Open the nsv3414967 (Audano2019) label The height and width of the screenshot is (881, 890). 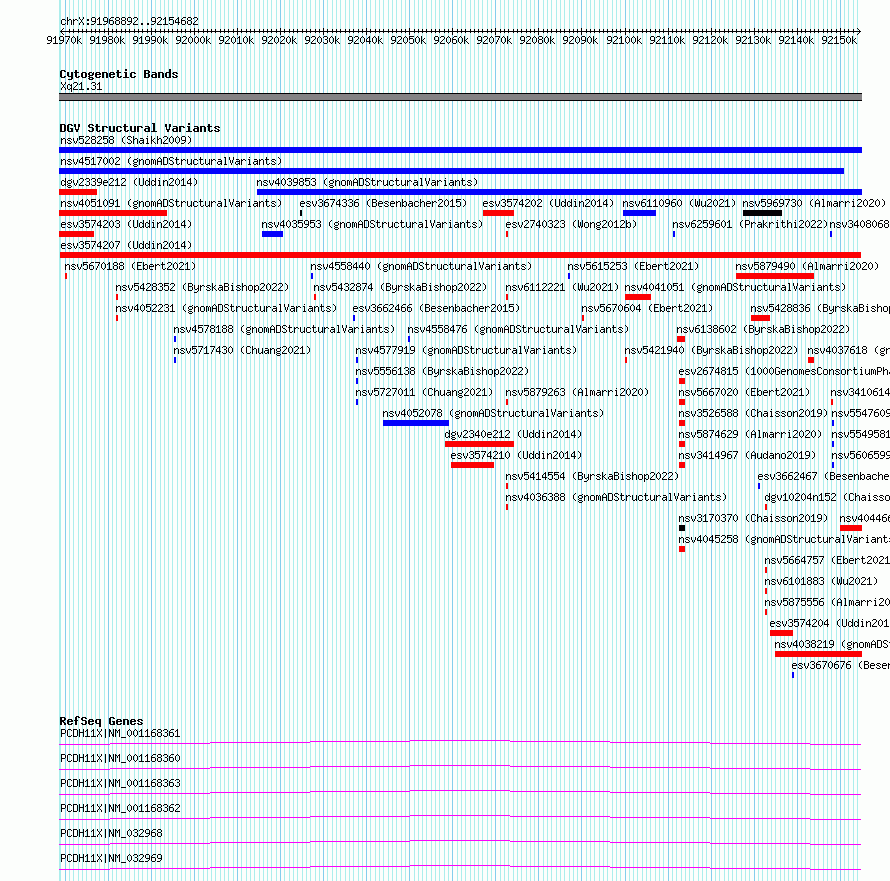coord(747,455)
